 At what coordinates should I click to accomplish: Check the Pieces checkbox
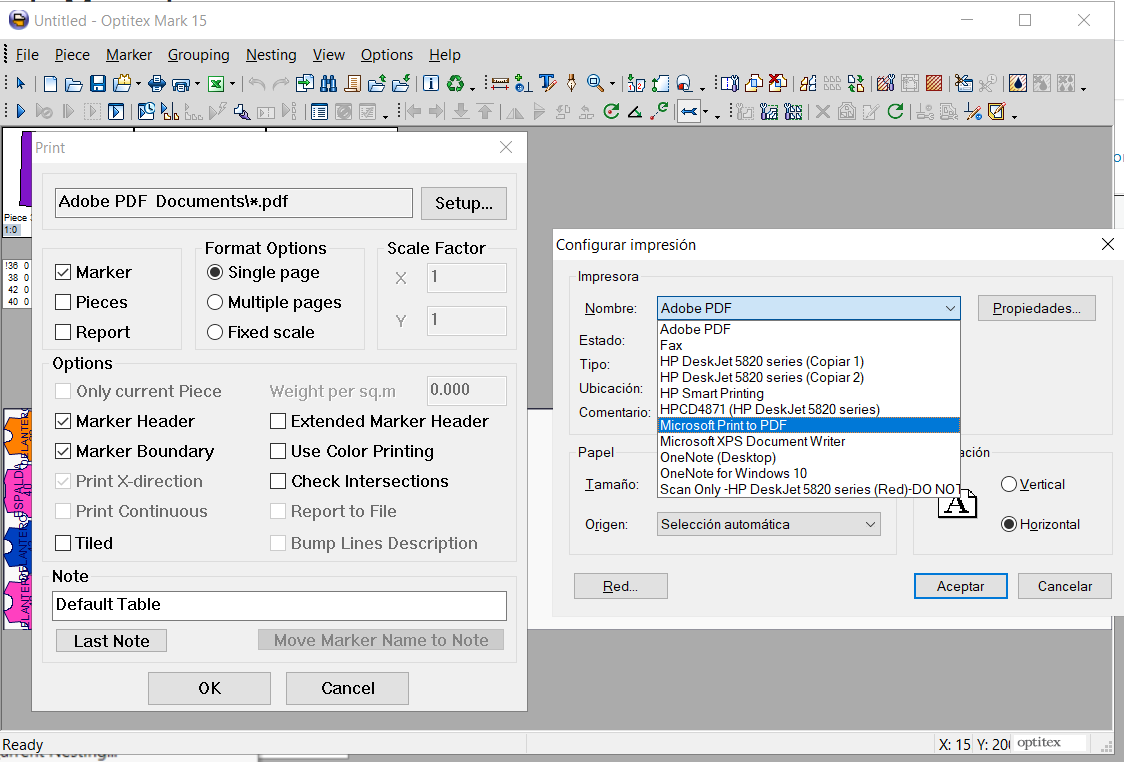tap(63, 303)
